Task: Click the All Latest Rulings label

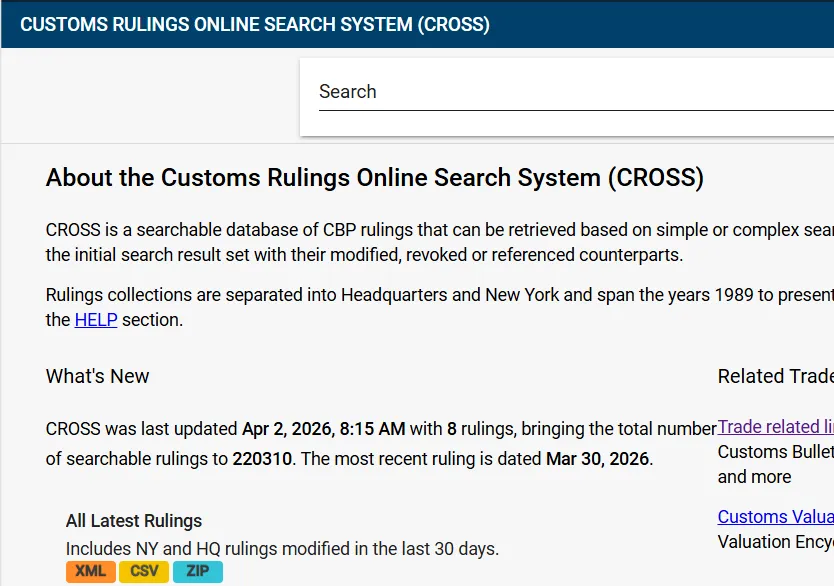Action: coord(134,521)
